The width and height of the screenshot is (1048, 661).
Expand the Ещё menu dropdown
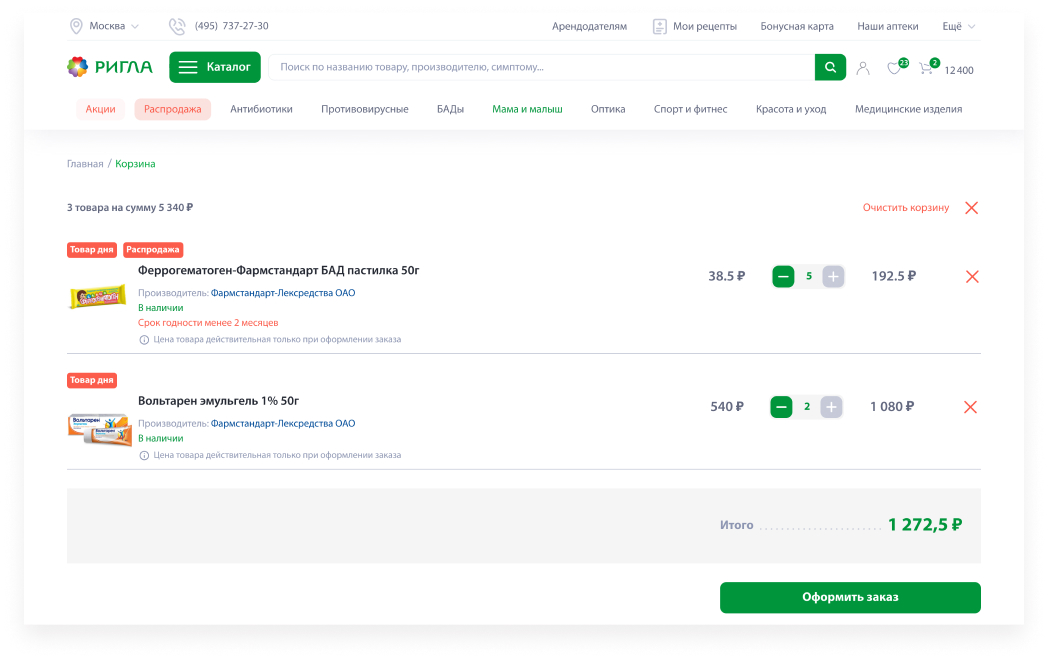pyautogui.click(x=959, y=26)
